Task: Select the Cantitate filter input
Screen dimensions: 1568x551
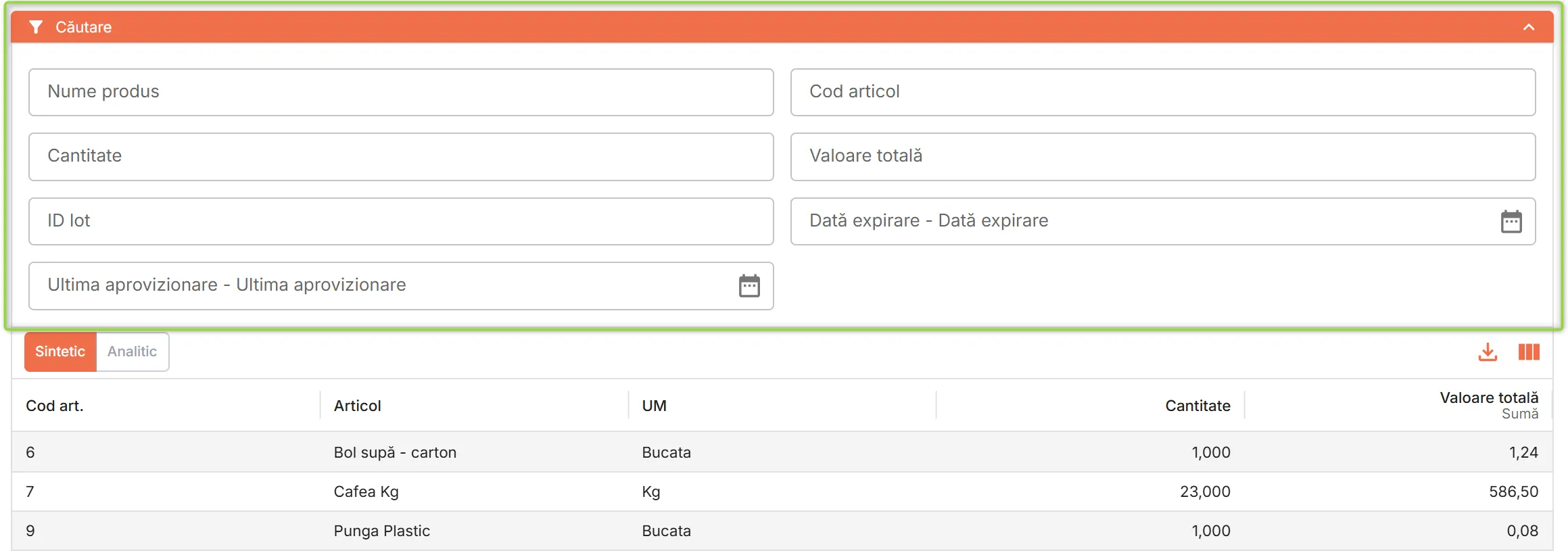Action: tap(401, 156)
